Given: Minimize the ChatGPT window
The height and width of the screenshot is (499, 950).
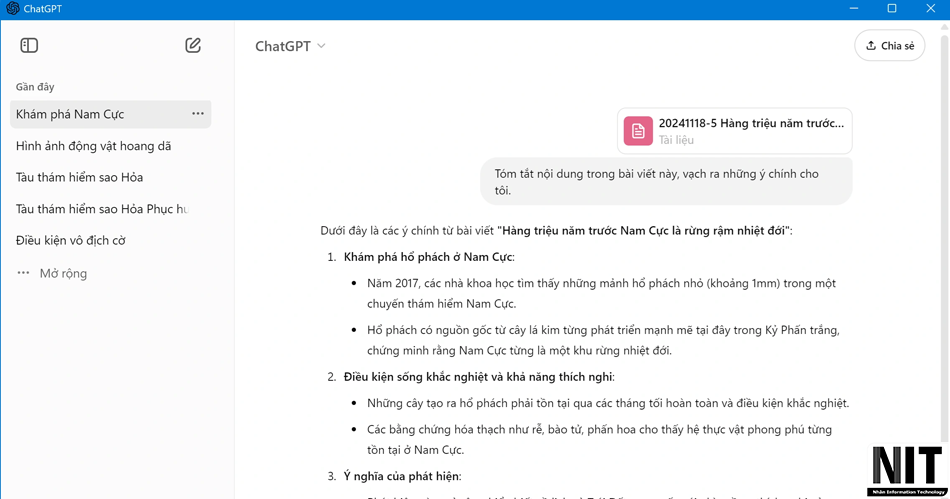Looking at the screenshot, I should pyautogui.click(x=854, y=8).
